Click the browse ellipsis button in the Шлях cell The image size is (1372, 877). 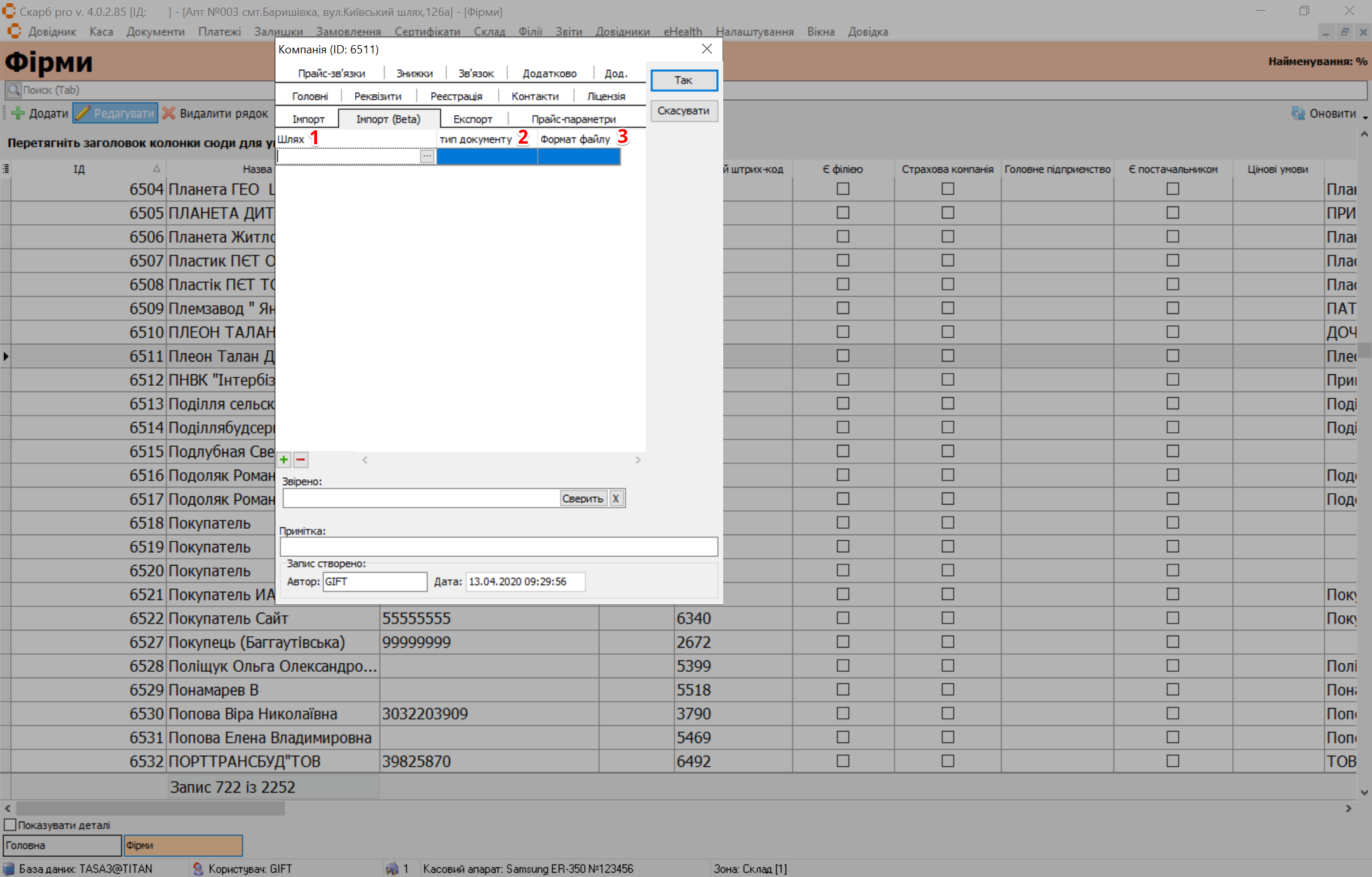427,156
